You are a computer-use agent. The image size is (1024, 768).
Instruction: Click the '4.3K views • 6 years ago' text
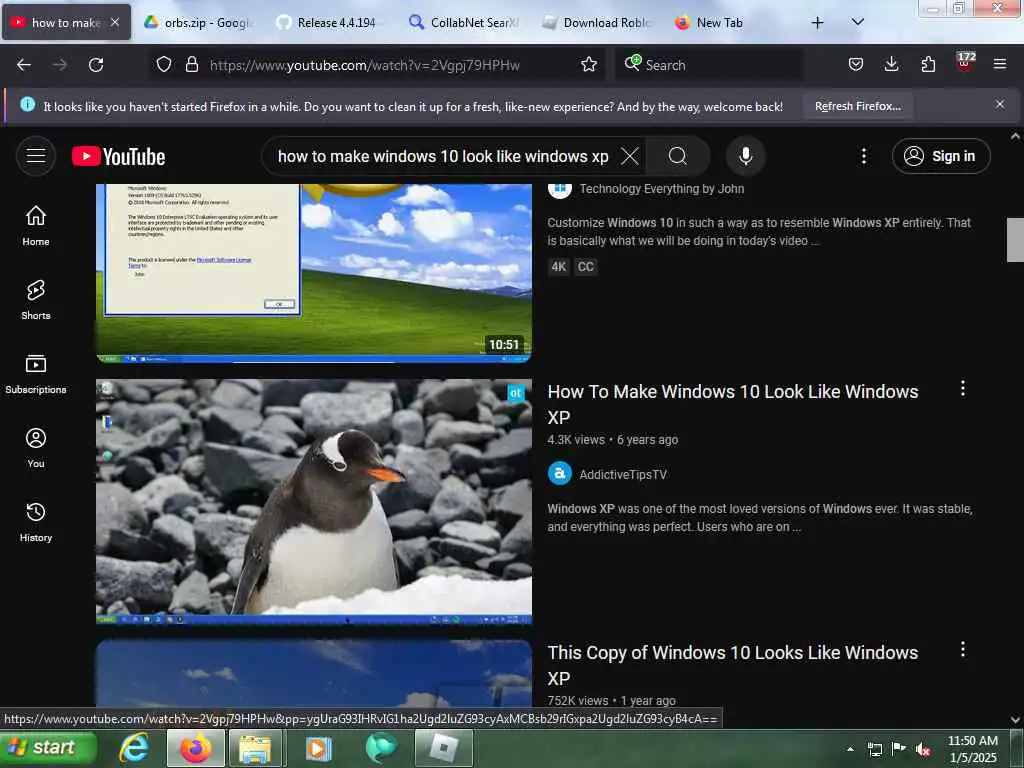coord(612,440)
